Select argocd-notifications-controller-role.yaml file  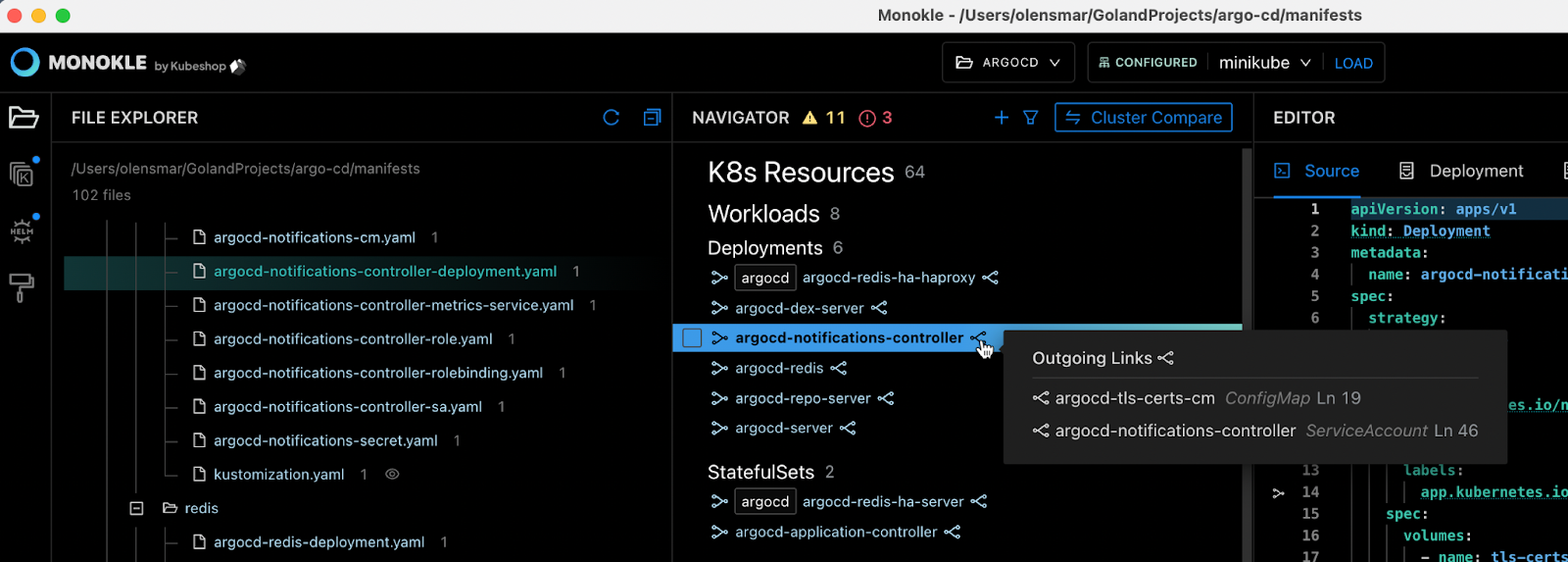[353, 338]
